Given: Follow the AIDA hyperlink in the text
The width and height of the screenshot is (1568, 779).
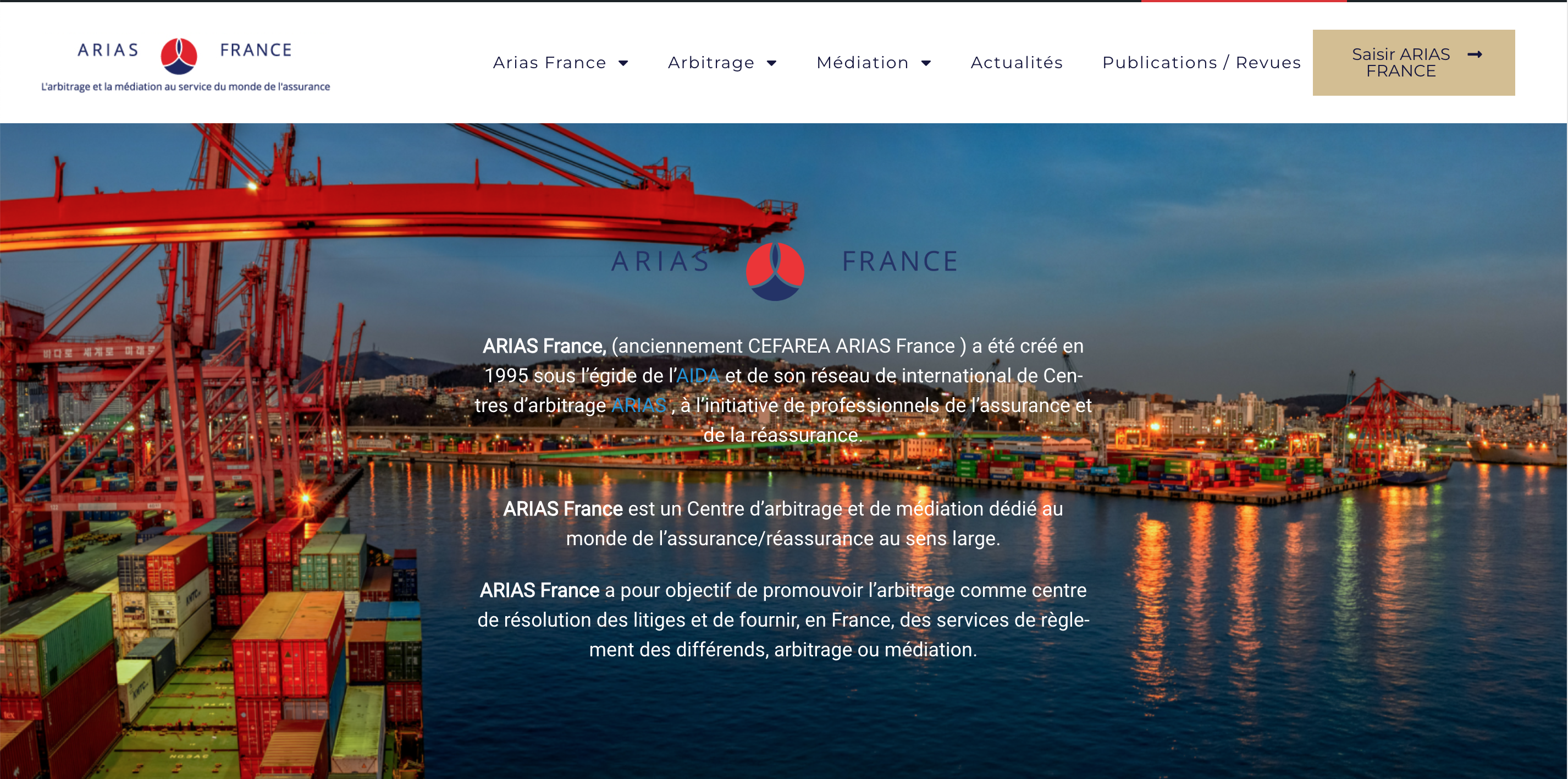Looking at the screenshot, I should point(698,375).
